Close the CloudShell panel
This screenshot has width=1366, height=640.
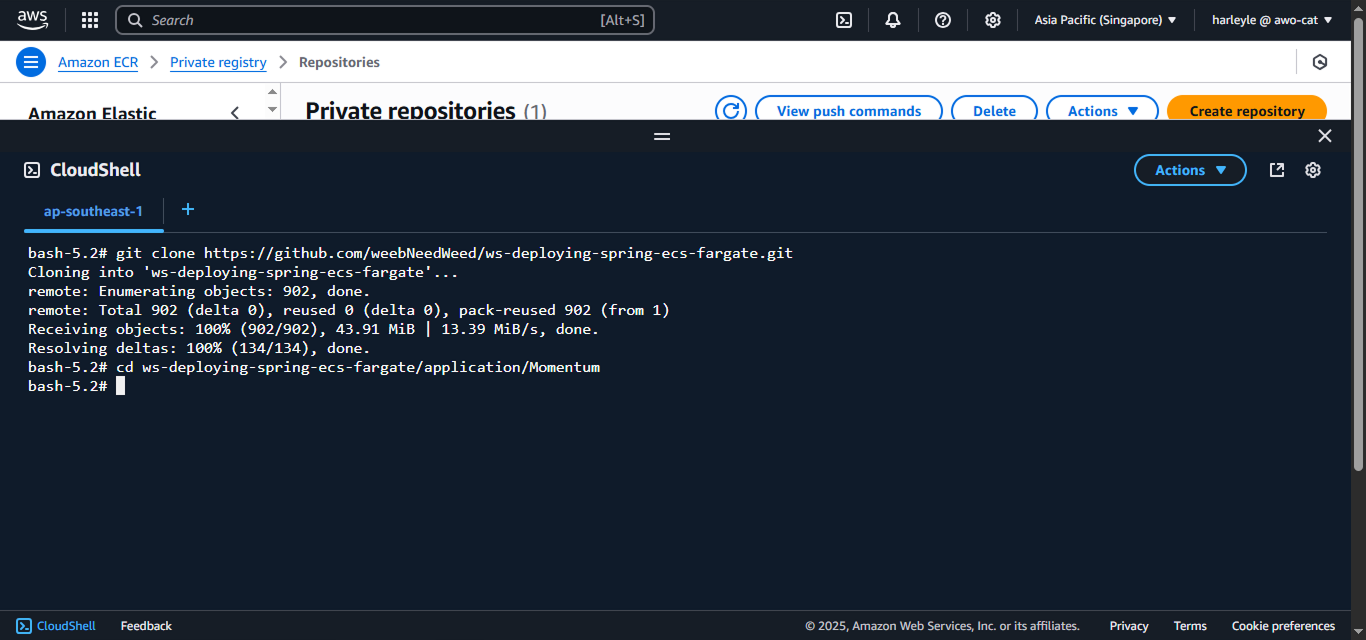pos(1325,136)
